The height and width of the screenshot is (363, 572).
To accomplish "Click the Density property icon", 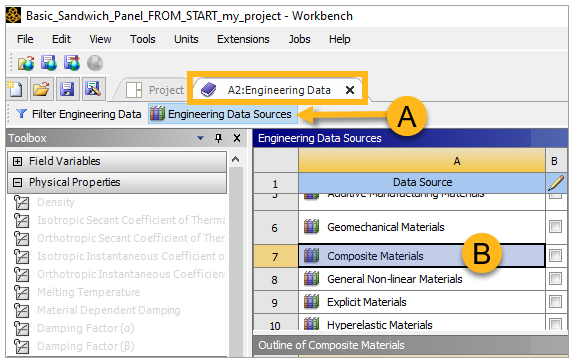I will pyautogui.click(x=22, y=202).
